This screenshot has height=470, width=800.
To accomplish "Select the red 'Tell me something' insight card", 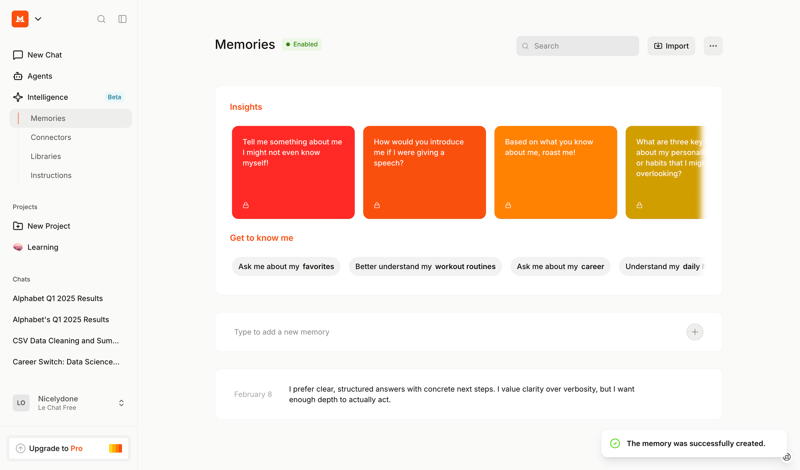I will click(x=293, y=172).
